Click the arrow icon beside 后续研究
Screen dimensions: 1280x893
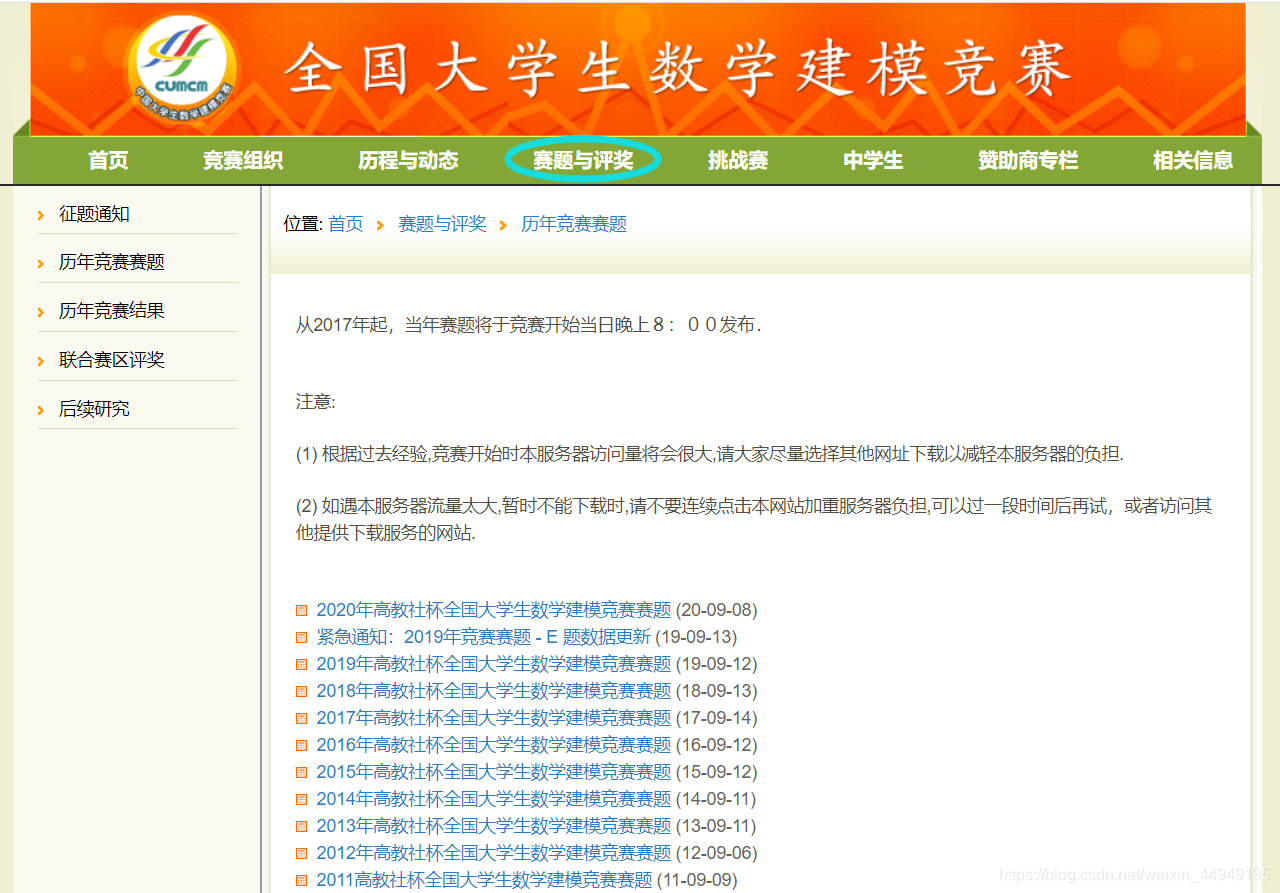tap(41, 410)
